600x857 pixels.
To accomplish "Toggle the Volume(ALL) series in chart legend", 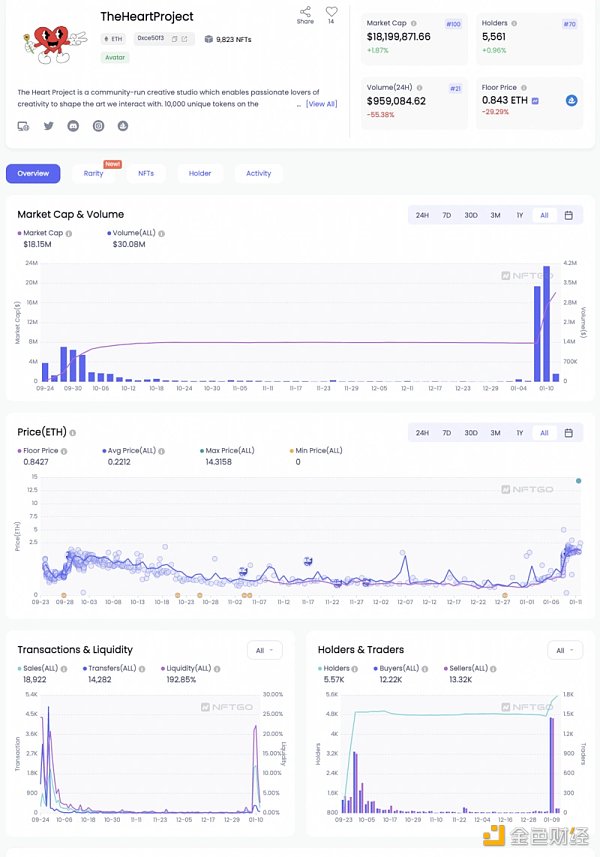I will click(135, 233).
